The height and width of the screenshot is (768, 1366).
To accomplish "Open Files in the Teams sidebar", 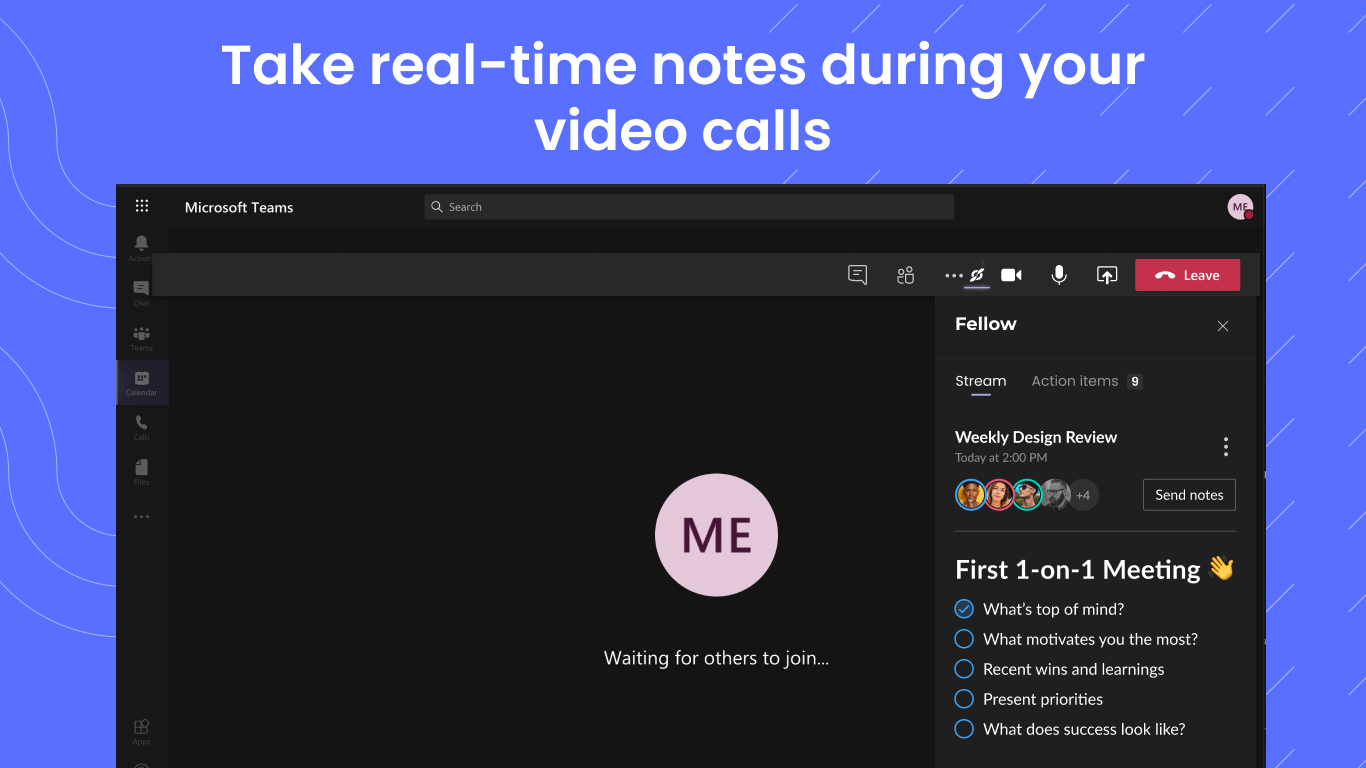I will (142, 472).
